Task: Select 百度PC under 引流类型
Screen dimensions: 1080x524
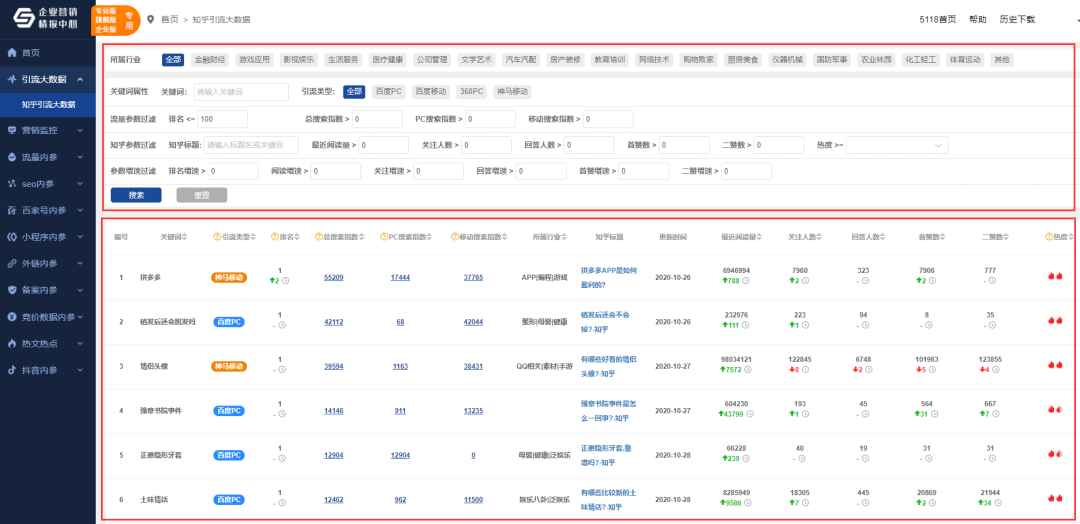Action: [x=388, y=92]
